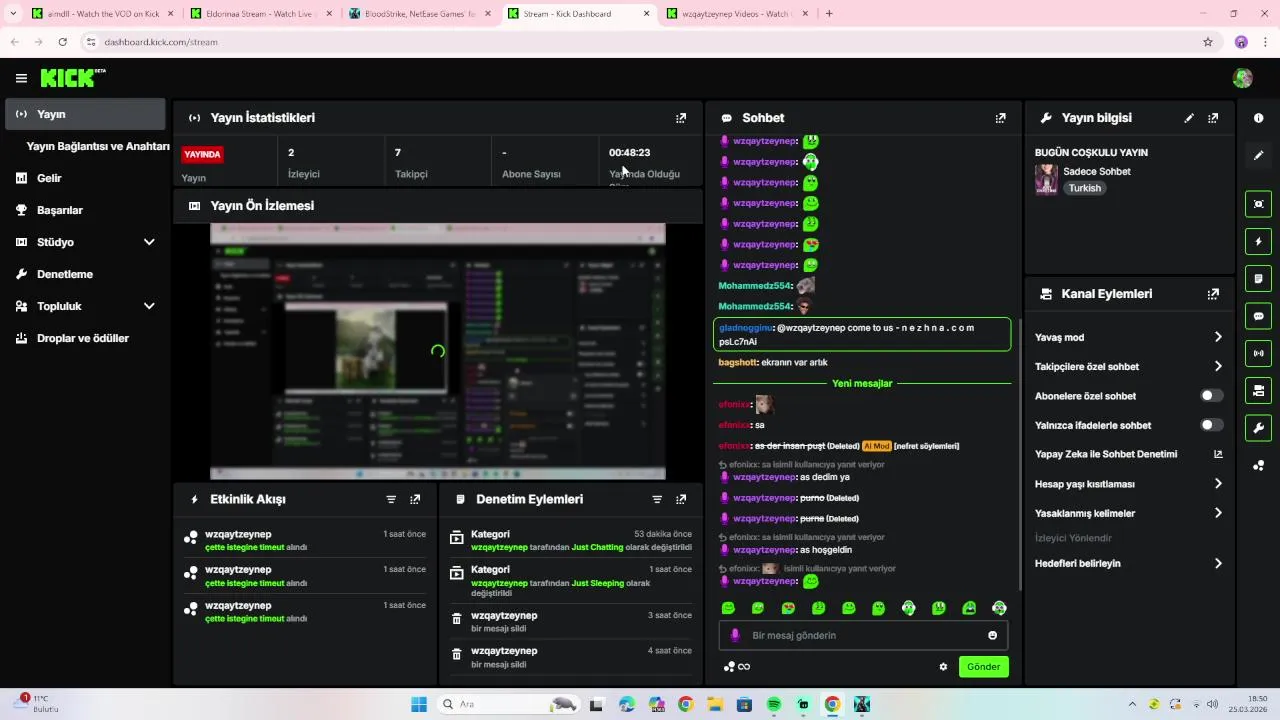Open Hesap yaşı kısıtlaması options
This screenshot has width=1280, height=720.
coord(1129,484)
